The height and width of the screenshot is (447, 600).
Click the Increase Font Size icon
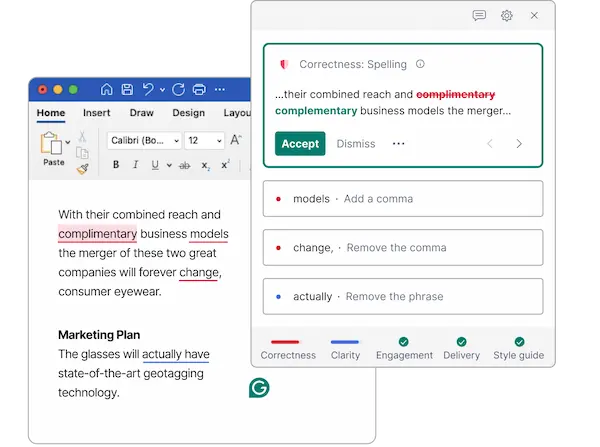(236, 140)
